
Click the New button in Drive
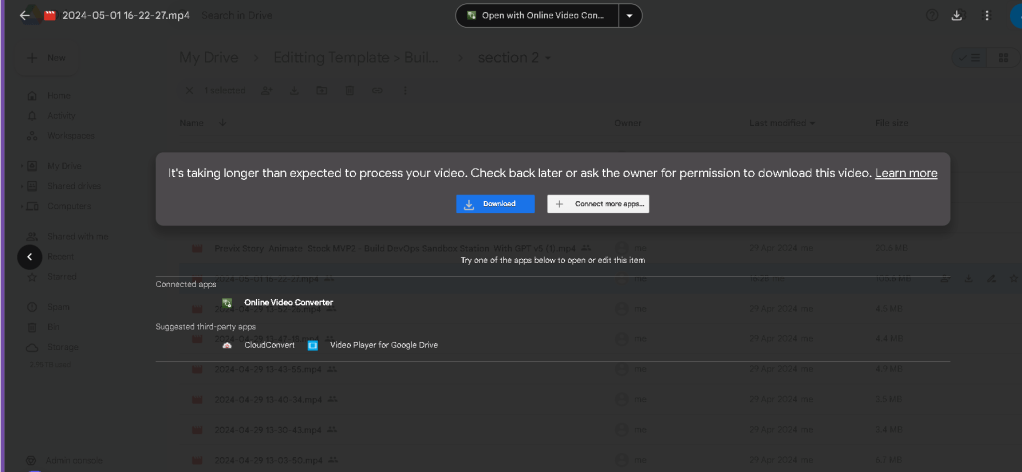tap(46, 58)
